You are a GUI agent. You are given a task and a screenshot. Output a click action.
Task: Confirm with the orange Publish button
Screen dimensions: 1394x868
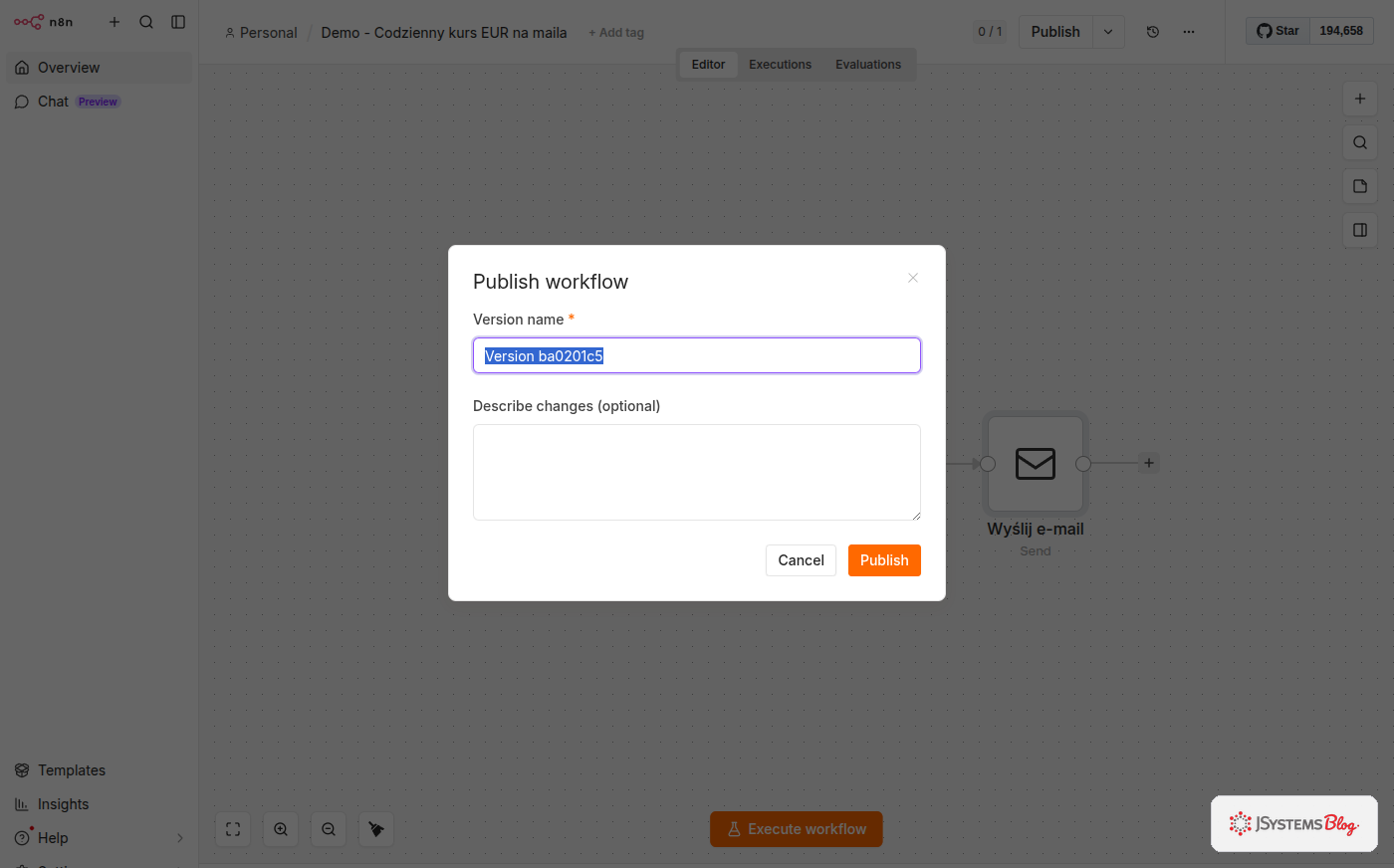[x=884, y=560]
